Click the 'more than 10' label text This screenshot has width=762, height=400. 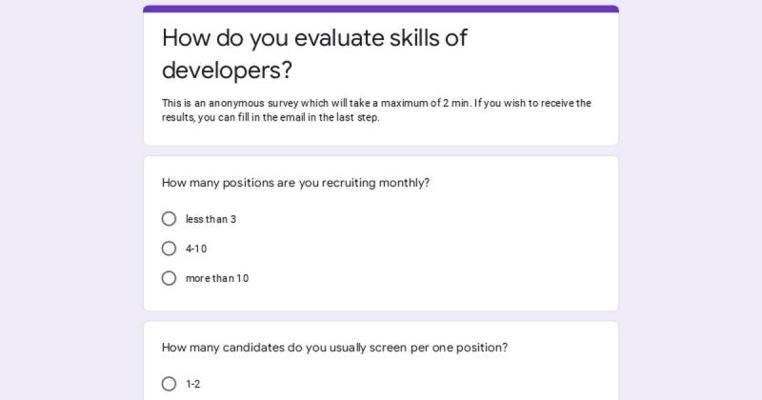(x=217, y=278)
